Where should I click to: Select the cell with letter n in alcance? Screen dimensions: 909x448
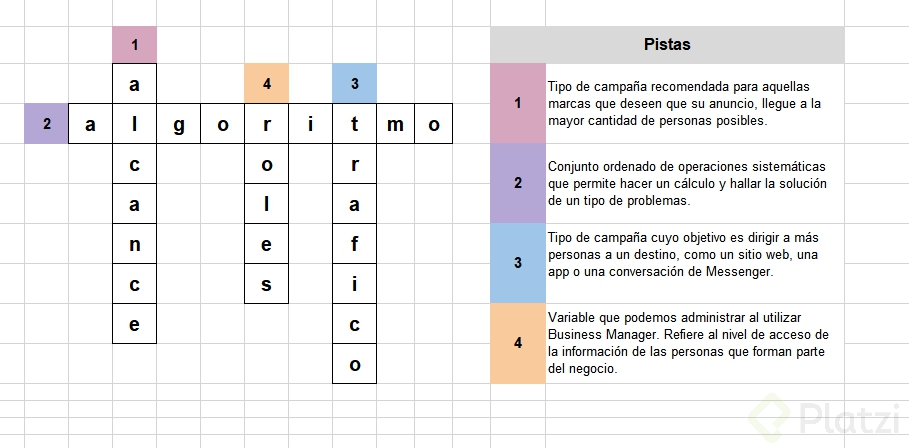click(x=134, y=243)
